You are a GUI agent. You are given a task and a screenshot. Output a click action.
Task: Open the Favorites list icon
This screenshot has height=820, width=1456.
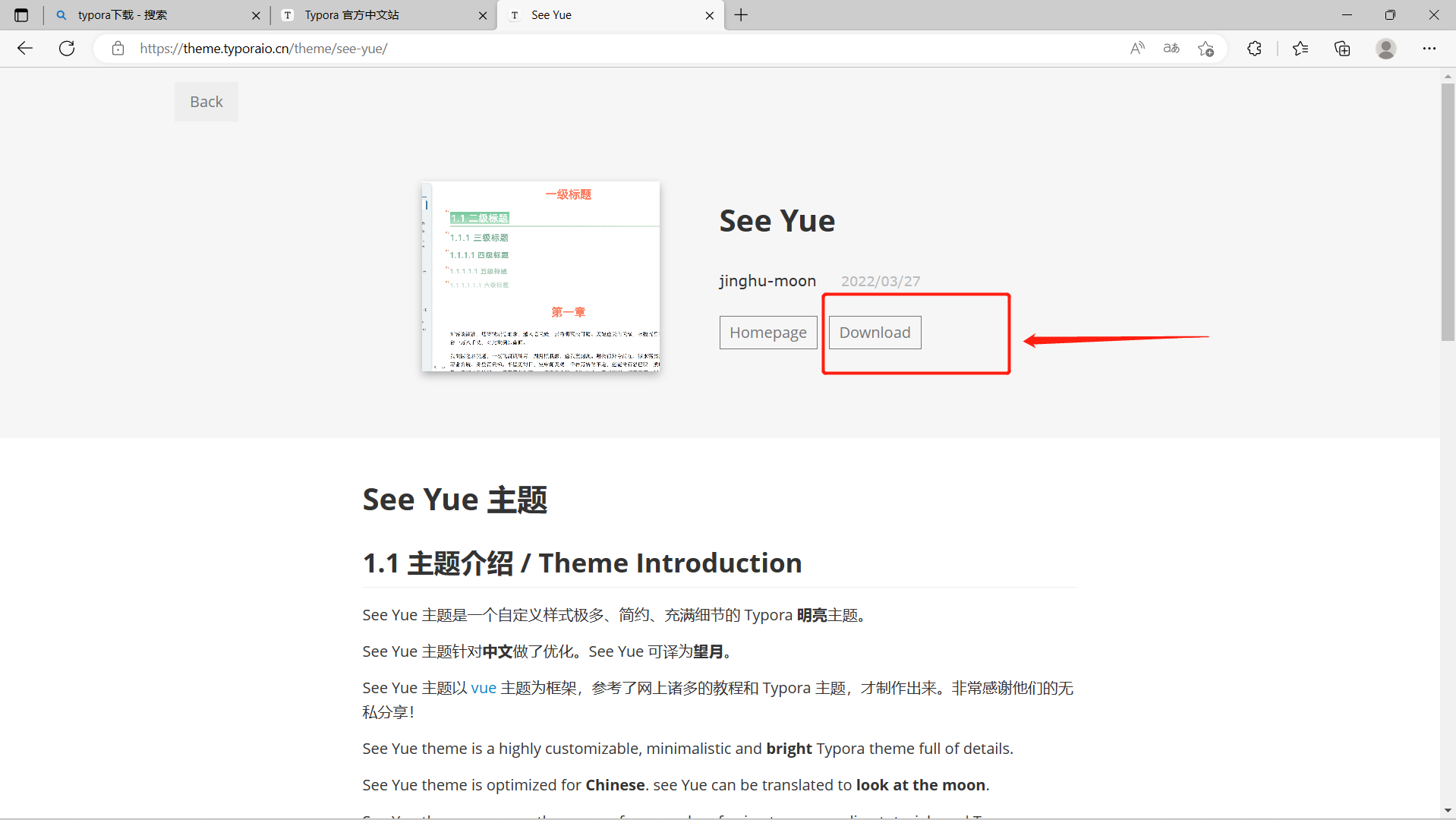pyautogui.click(x=1300, y=49)
